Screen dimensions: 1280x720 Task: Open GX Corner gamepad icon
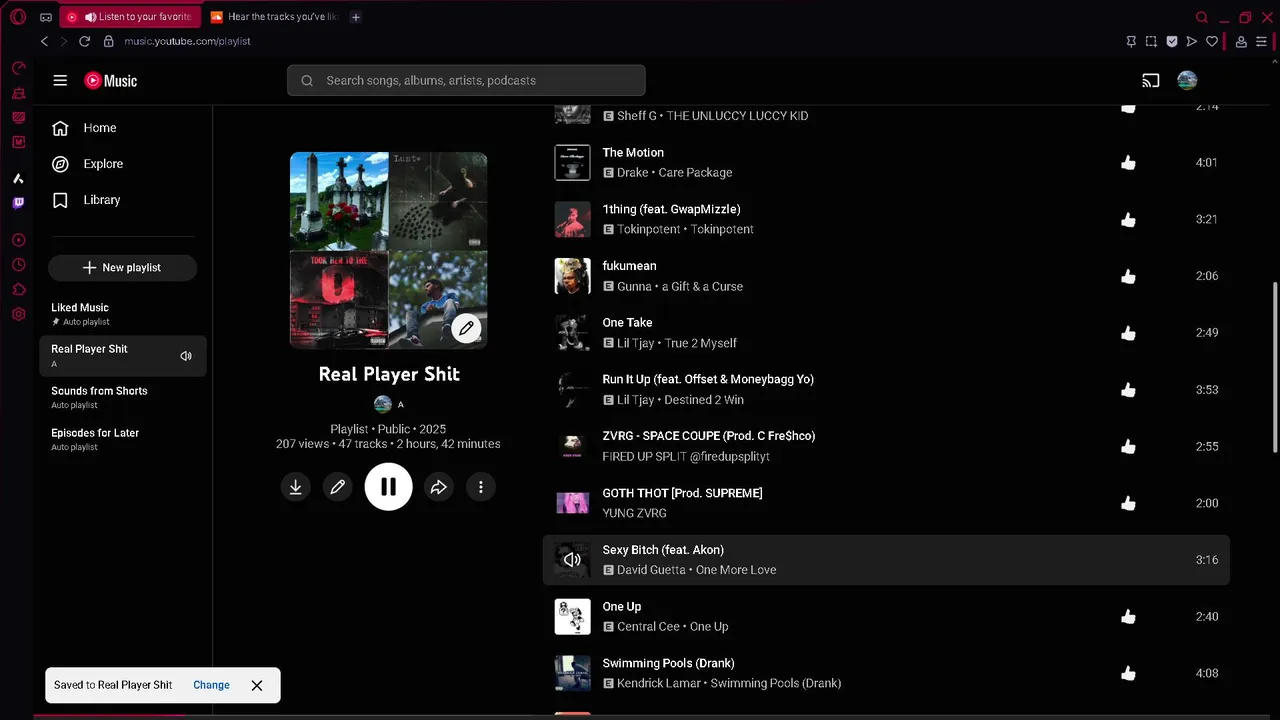click(x=46, y=17)
